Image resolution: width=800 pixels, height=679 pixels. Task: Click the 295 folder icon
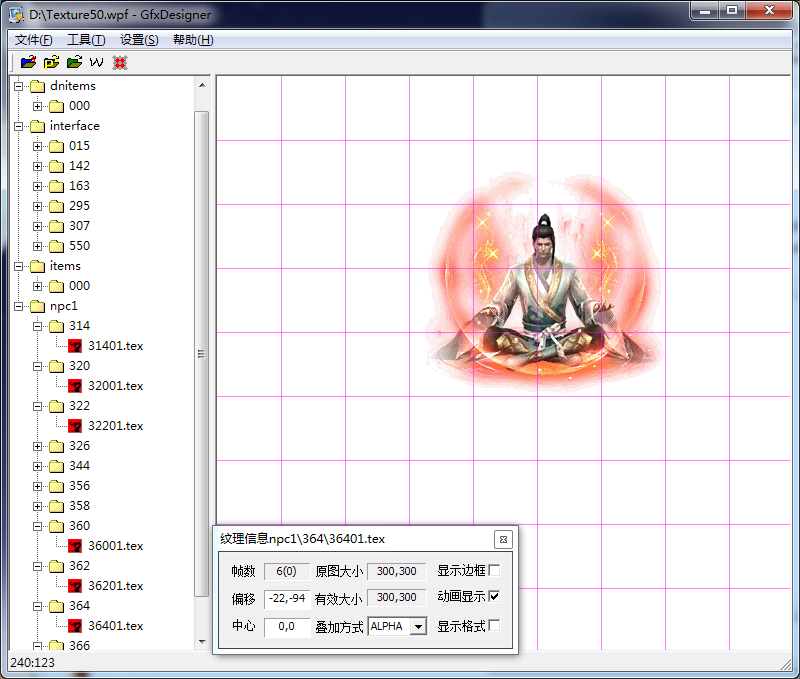(x=56, y=206)
